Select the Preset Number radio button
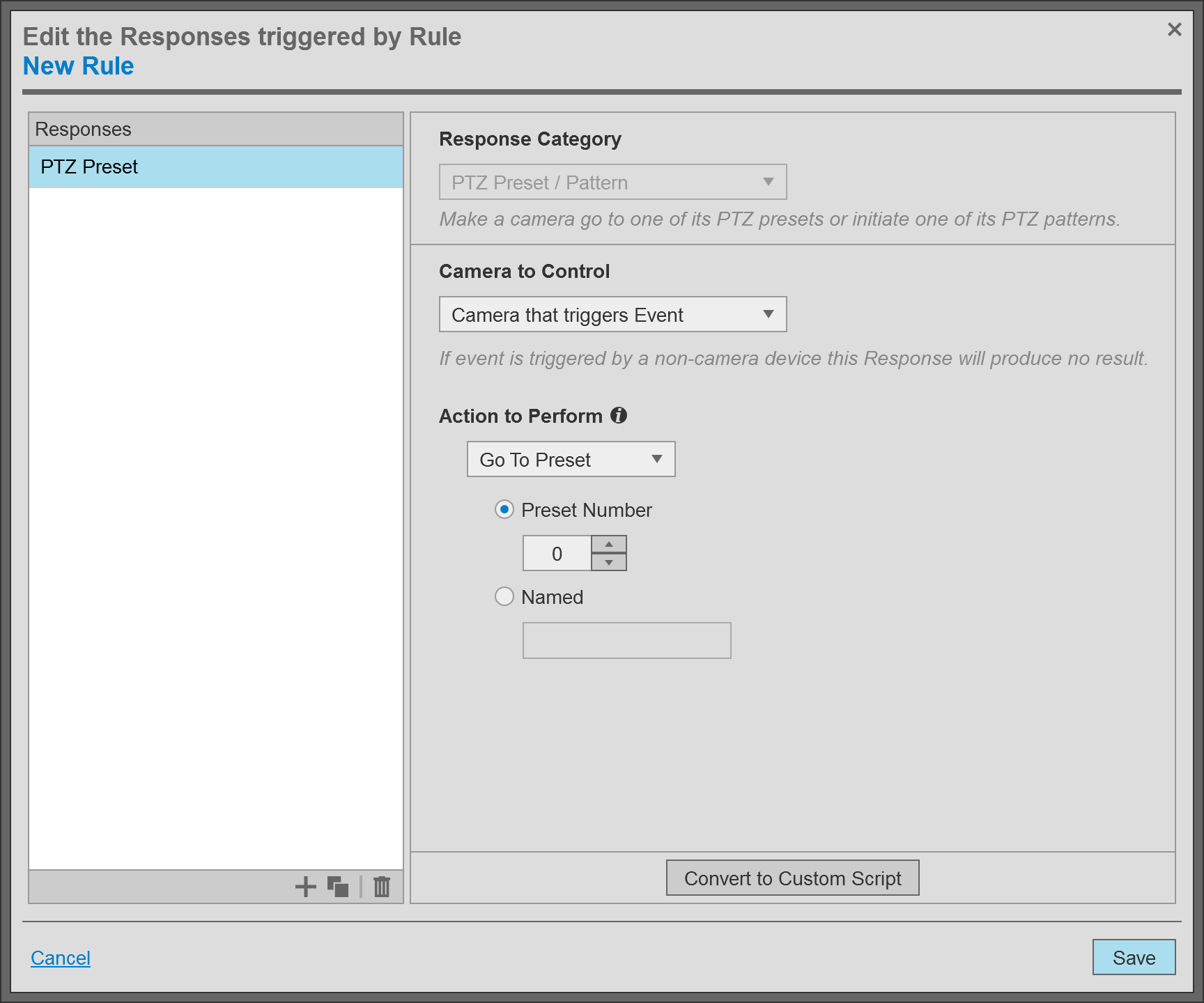This screenshot has width=1204, height=1003. click(x=504, y=510)
